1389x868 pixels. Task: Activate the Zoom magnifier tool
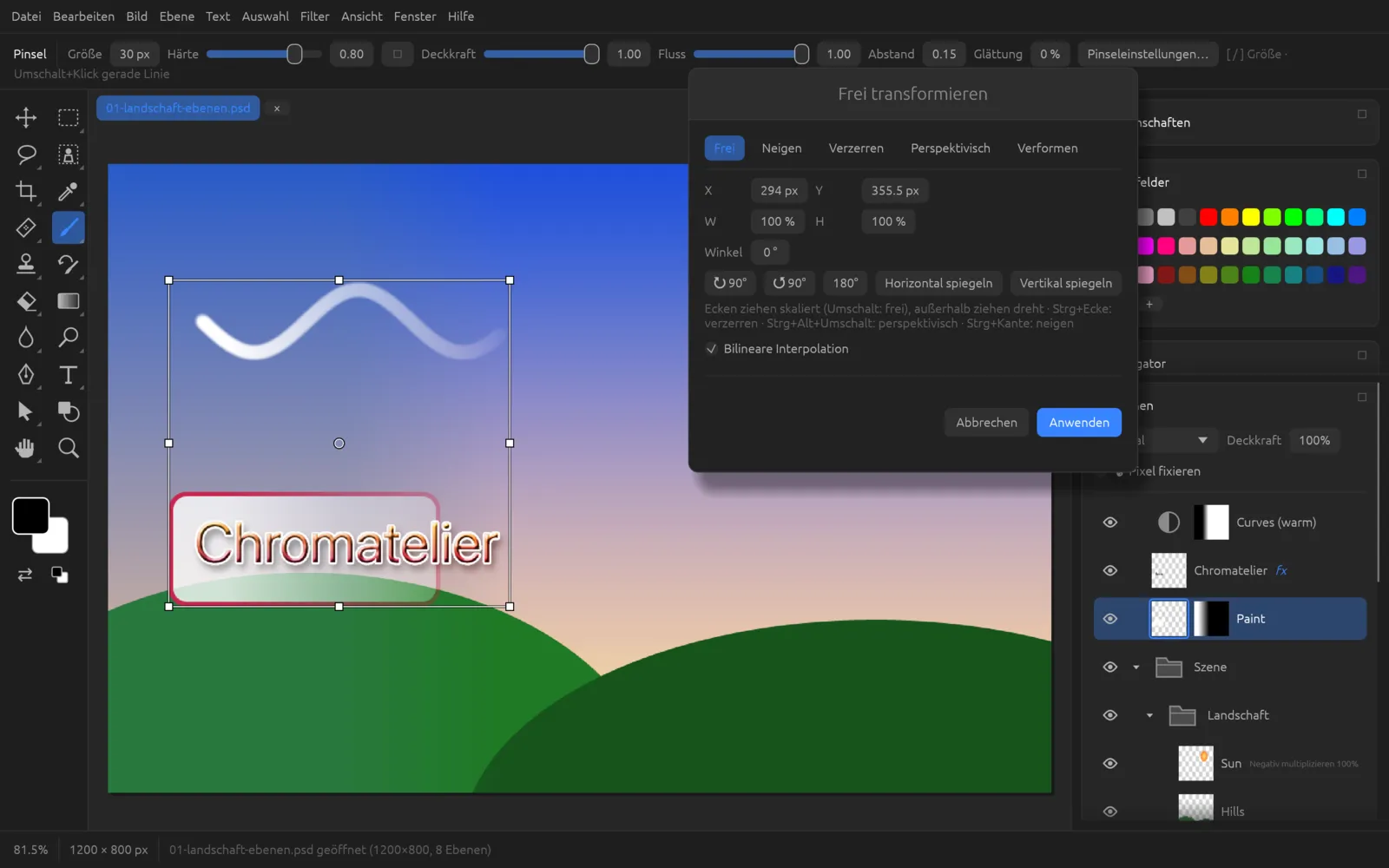click(x=68, y=448)
